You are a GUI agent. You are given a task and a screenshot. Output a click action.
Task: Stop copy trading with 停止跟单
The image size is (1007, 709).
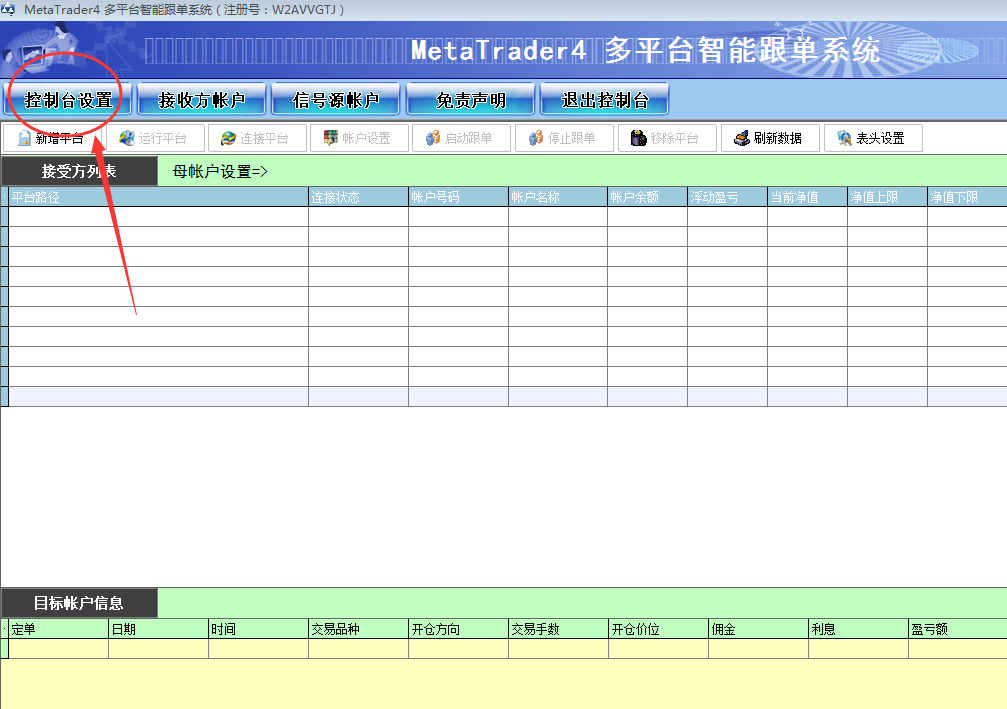pos(564,138)
